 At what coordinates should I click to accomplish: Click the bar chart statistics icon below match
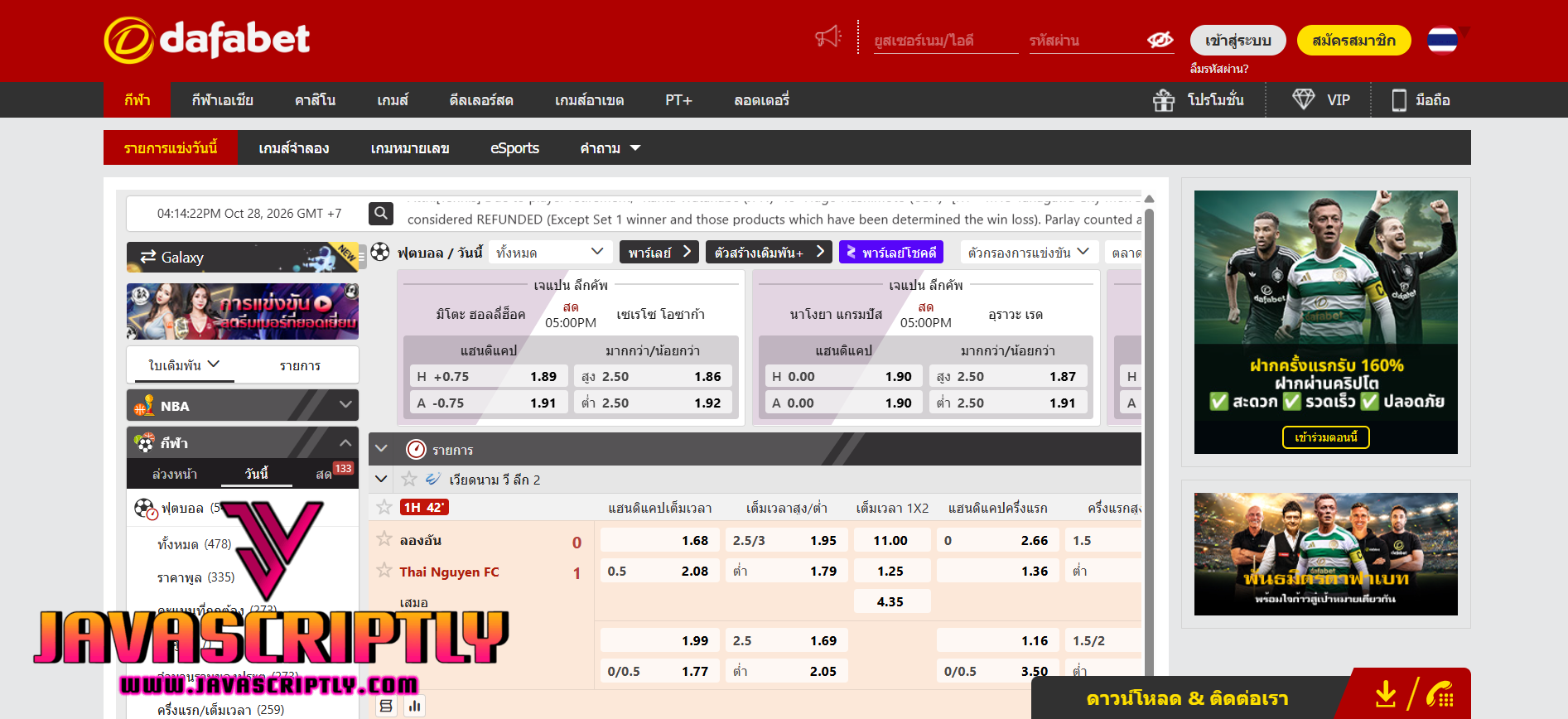(414, 706)
